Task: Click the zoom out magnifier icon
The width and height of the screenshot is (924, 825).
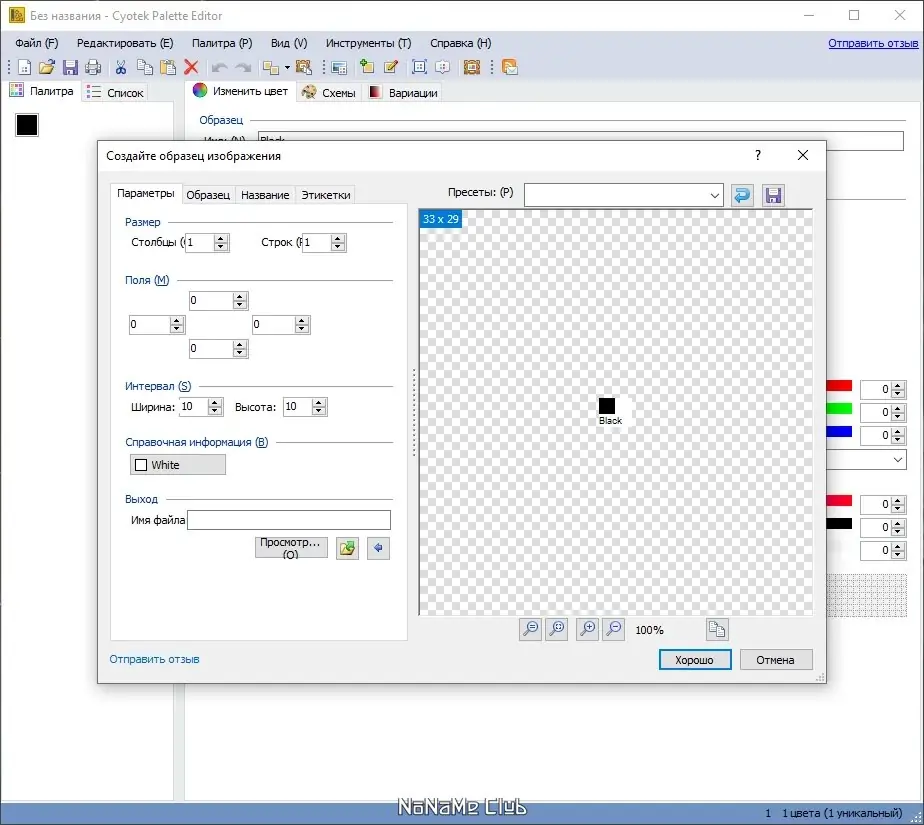Action: coord(614,629)
